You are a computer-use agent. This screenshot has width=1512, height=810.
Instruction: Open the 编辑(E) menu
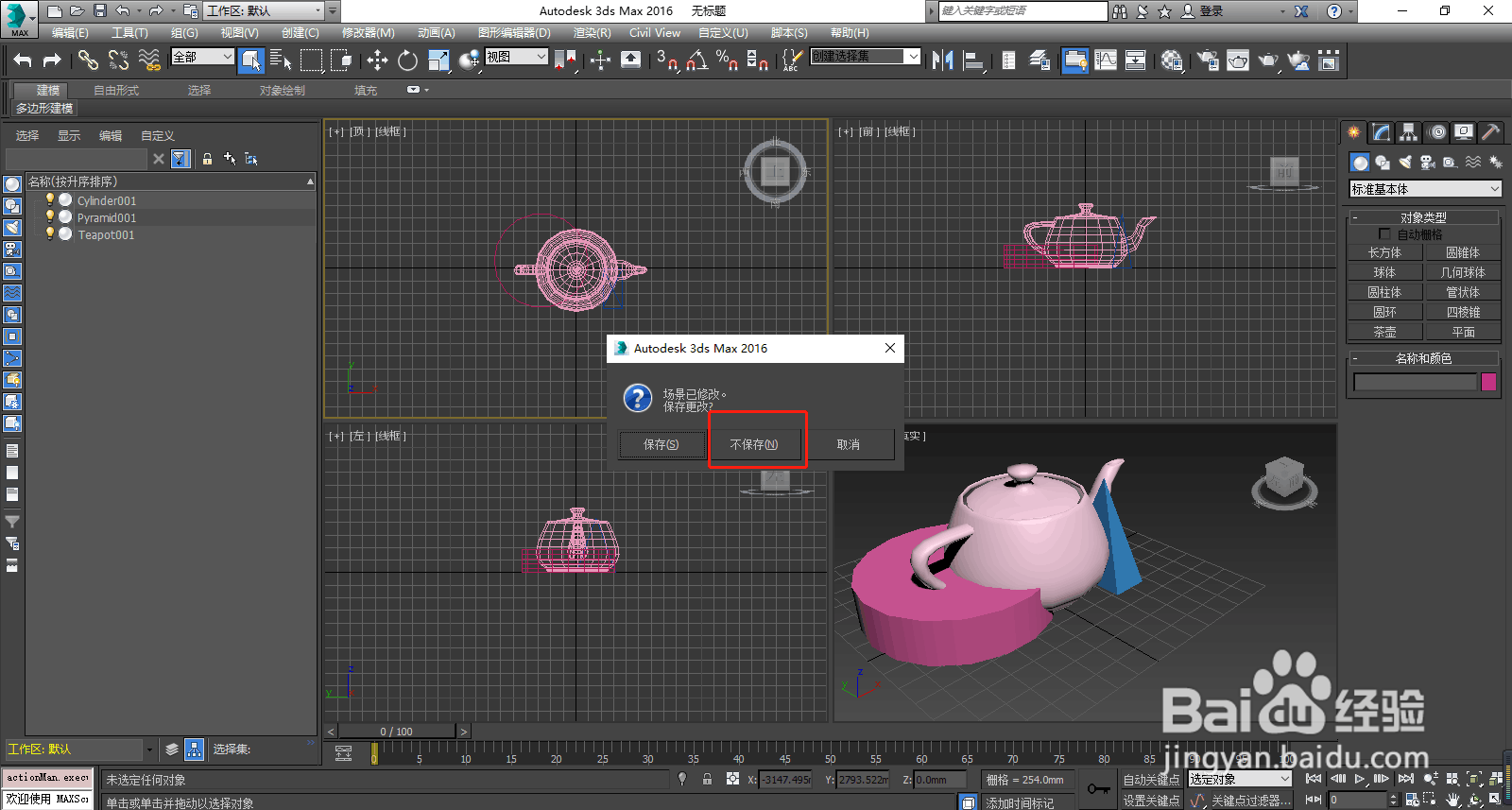[x=70, y=33]
